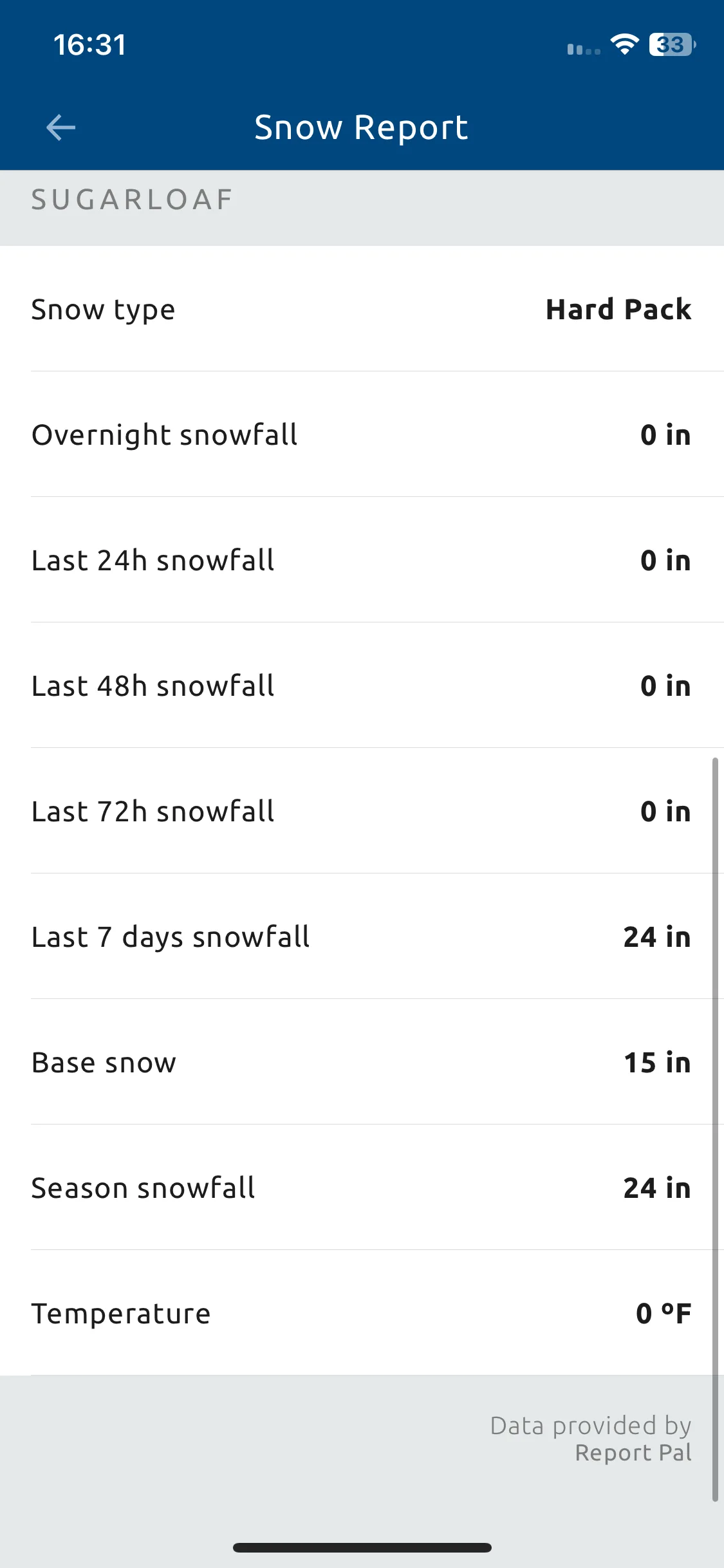This screenshot has height=1568, width=724.
Task: Select the Last 24h snowfall row
Action: point(362,560)
